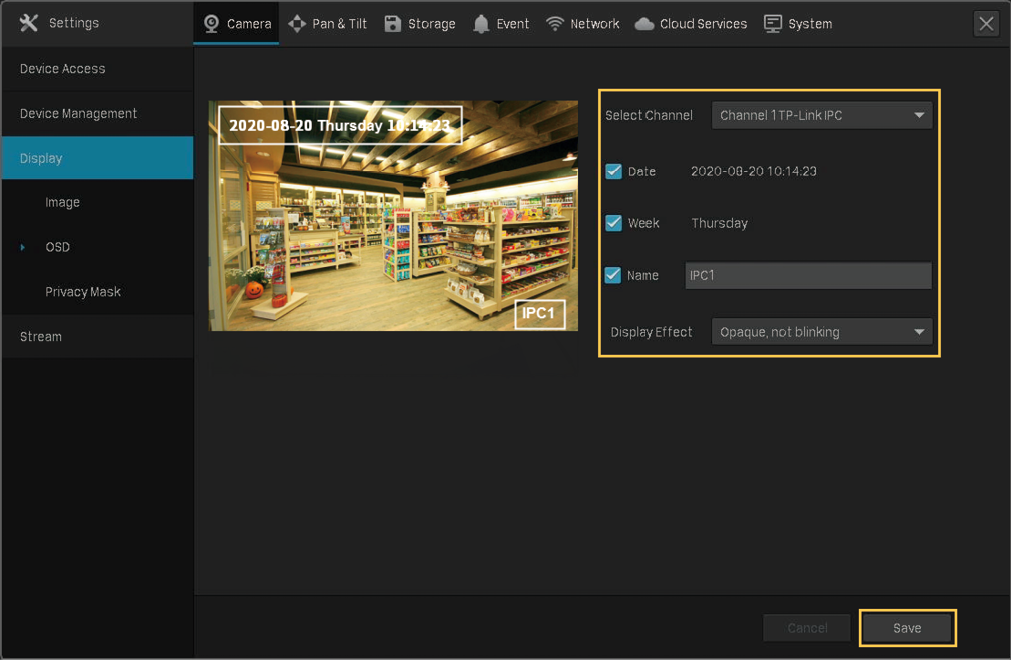Click the Cancel button
The width and height of the screenshot is (1011, 660).
click(x=807, y=628)
